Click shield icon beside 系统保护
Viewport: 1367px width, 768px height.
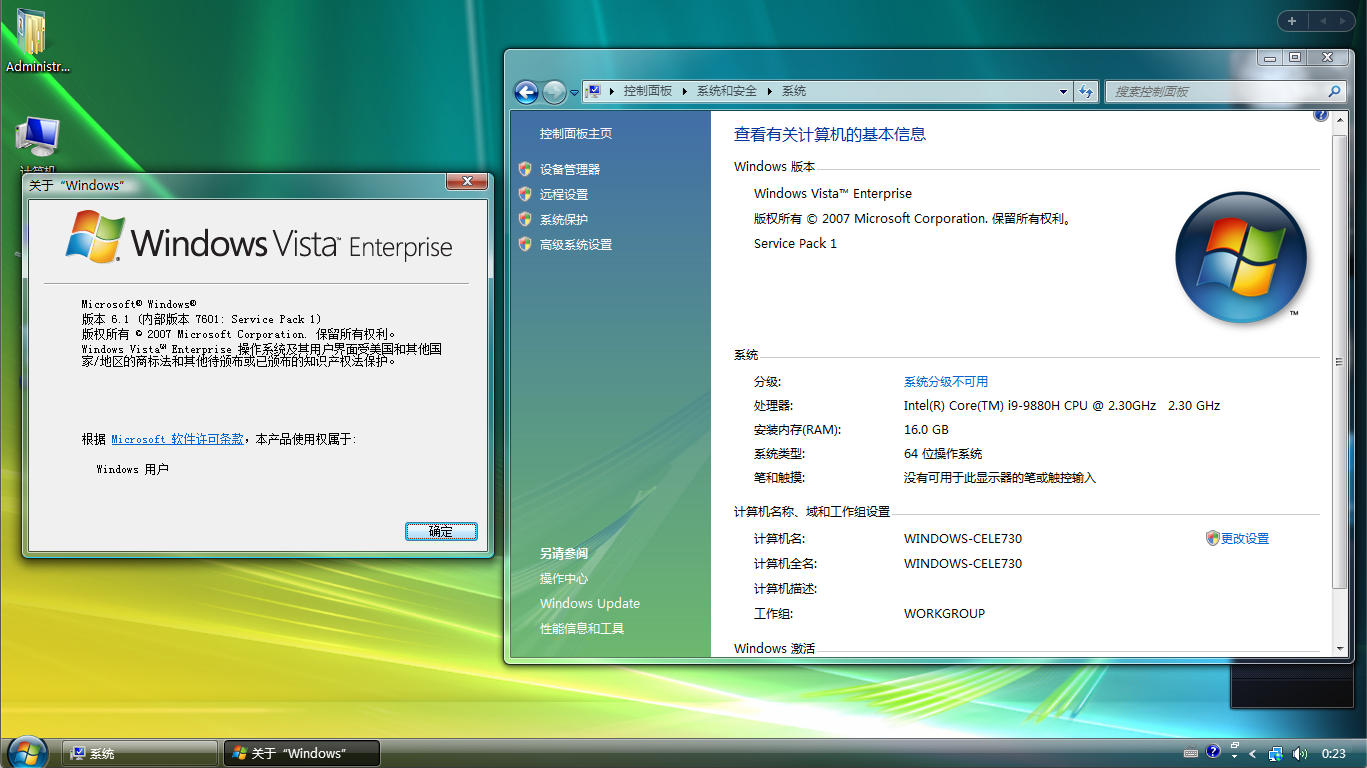point(525,219)
